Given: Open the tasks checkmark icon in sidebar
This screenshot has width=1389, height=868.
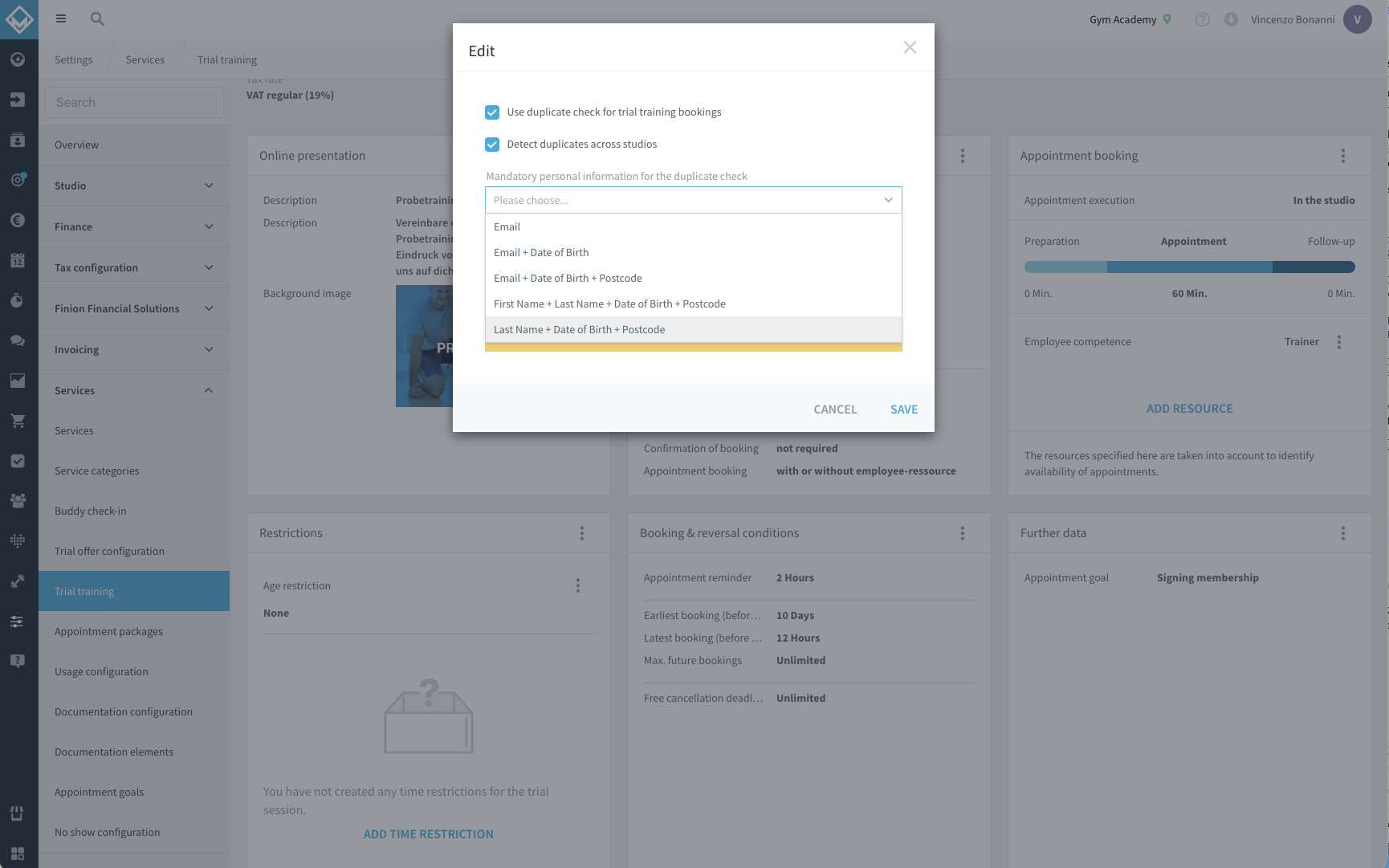Looking at the screenshot, I should pos(18,461).
